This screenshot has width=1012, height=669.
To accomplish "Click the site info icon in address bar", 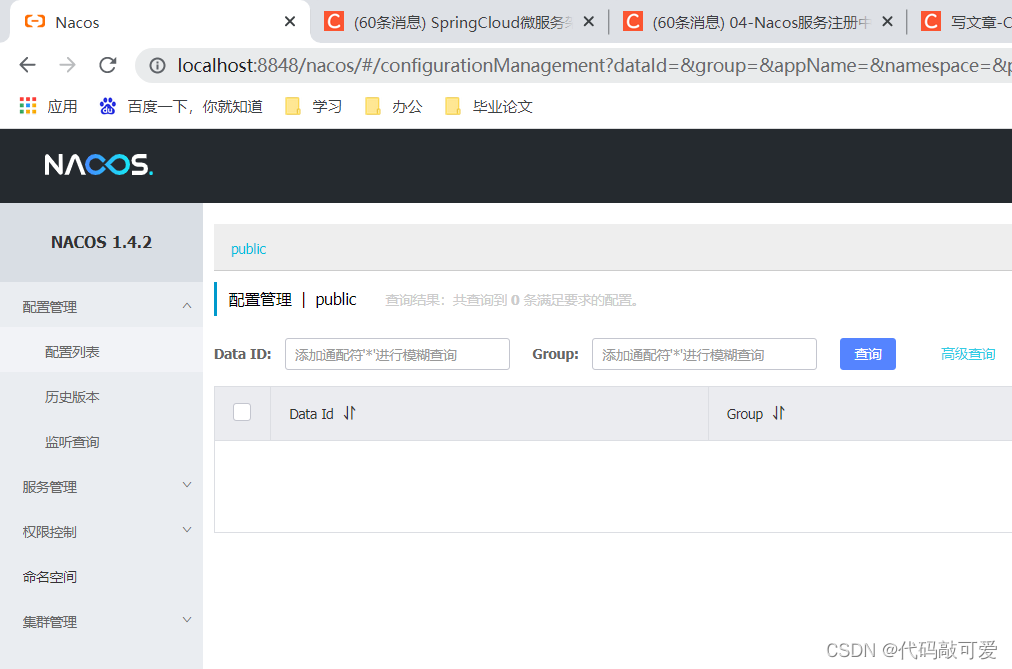I will click(157, 65).
